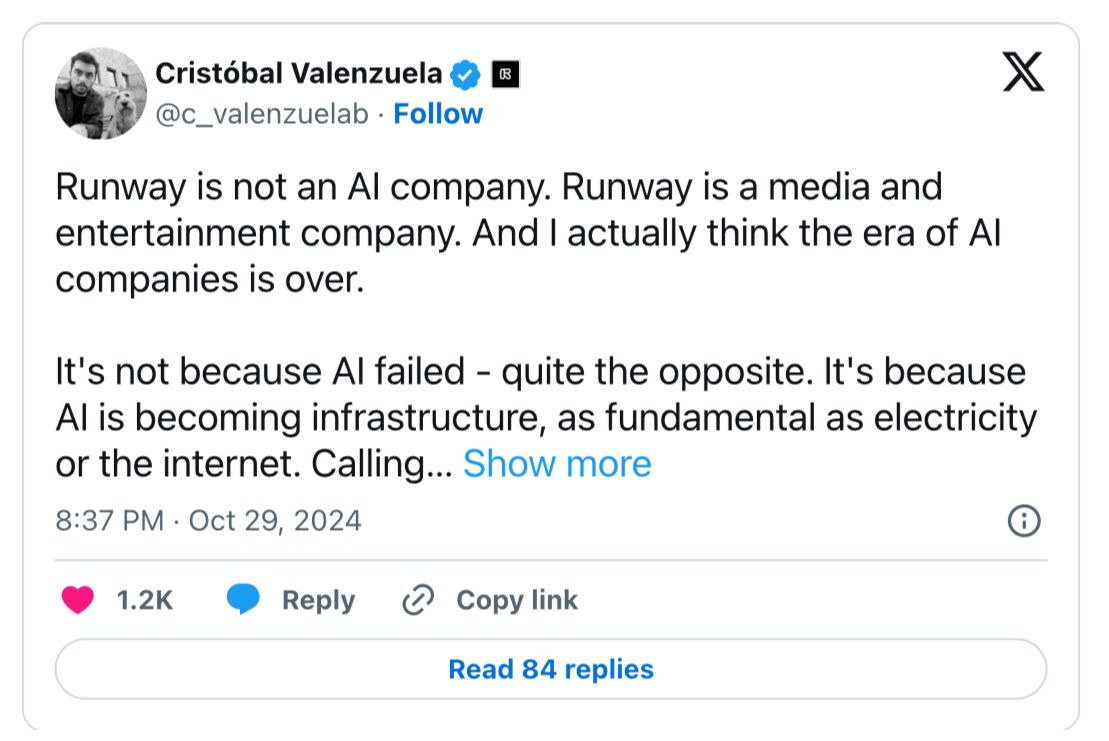Open the Twitter info circle icon

click(x=1024, y=521)
